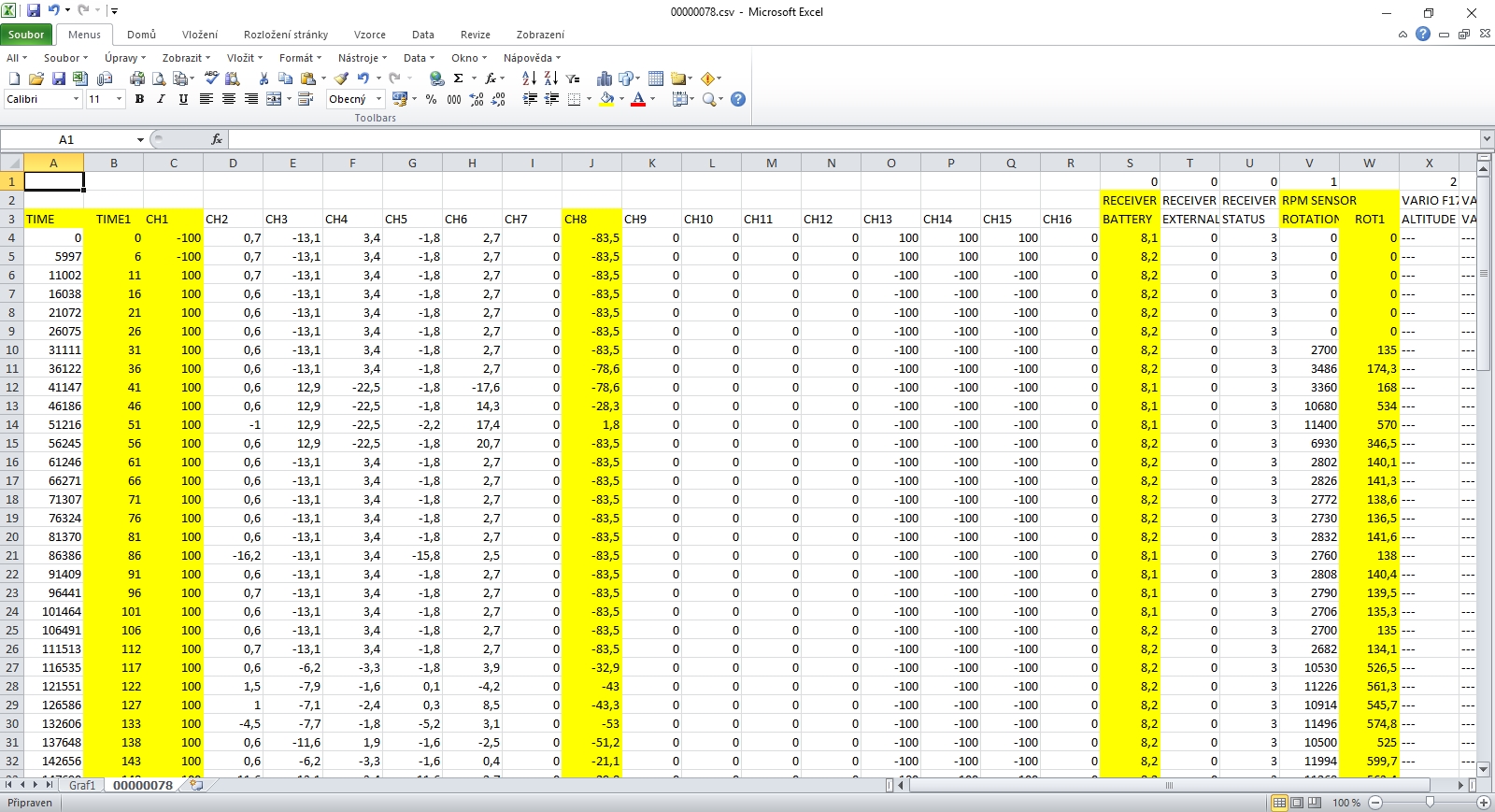Click the green Soubor button
1495x812 pixels.
point(26,35)
